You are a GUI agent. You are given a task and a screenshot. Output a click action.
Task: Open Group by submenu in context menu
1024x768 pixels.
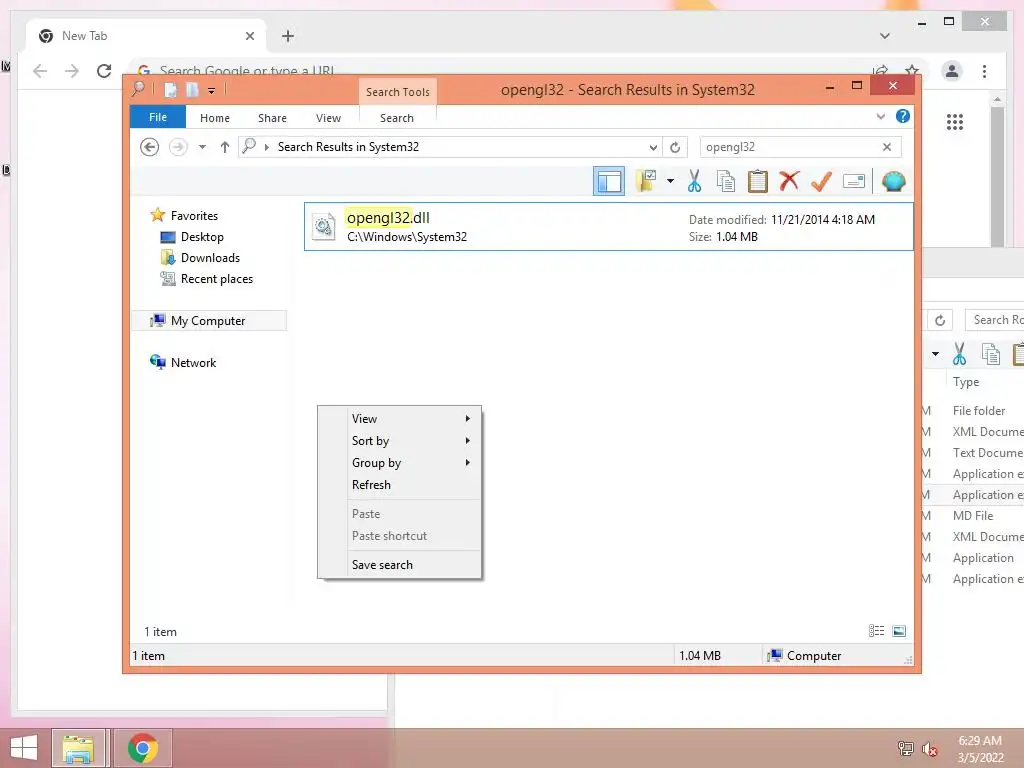400,463
